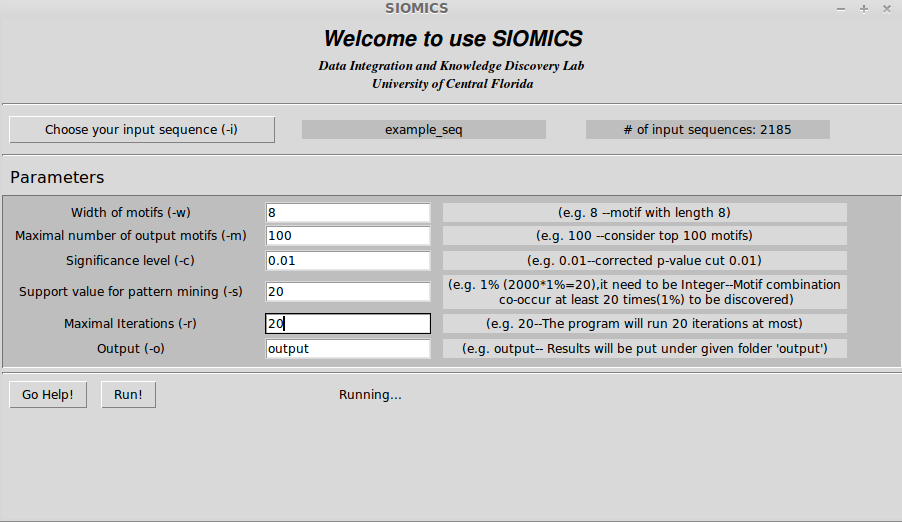Click the '# of input sequences: 2185' label
Screen dimensions: 902x522
coord(708,129)
